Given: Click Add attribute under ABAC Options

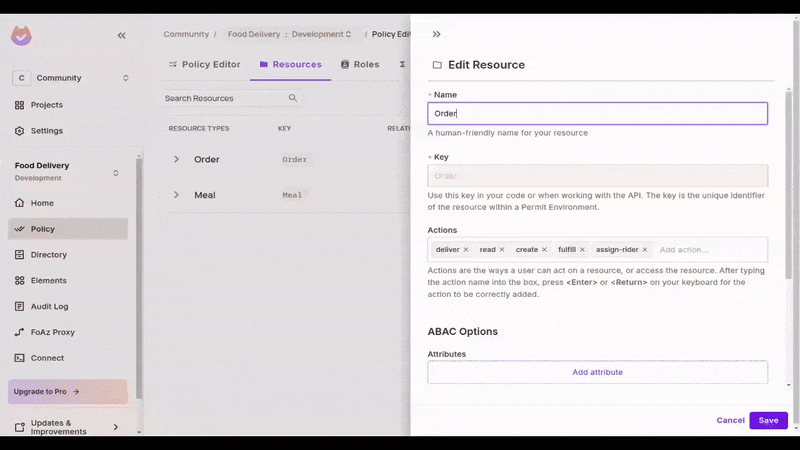Looking at the screenshot, I should (x=597, y=372).
